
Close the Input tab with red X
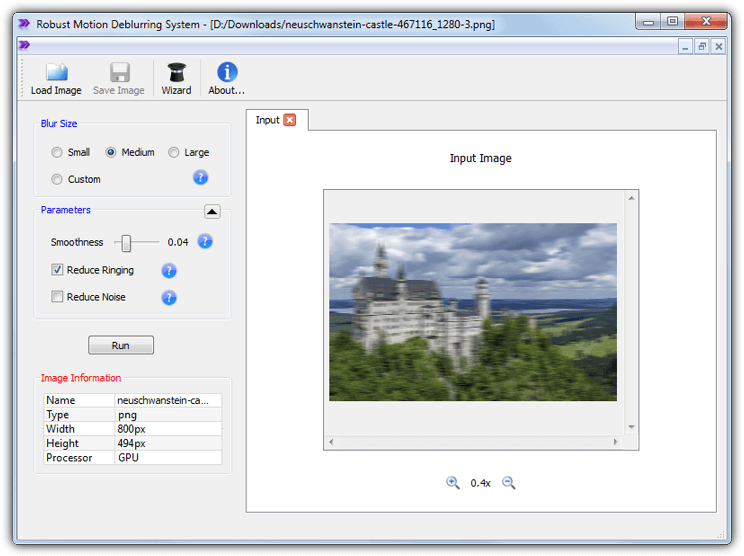click(290, 120)
